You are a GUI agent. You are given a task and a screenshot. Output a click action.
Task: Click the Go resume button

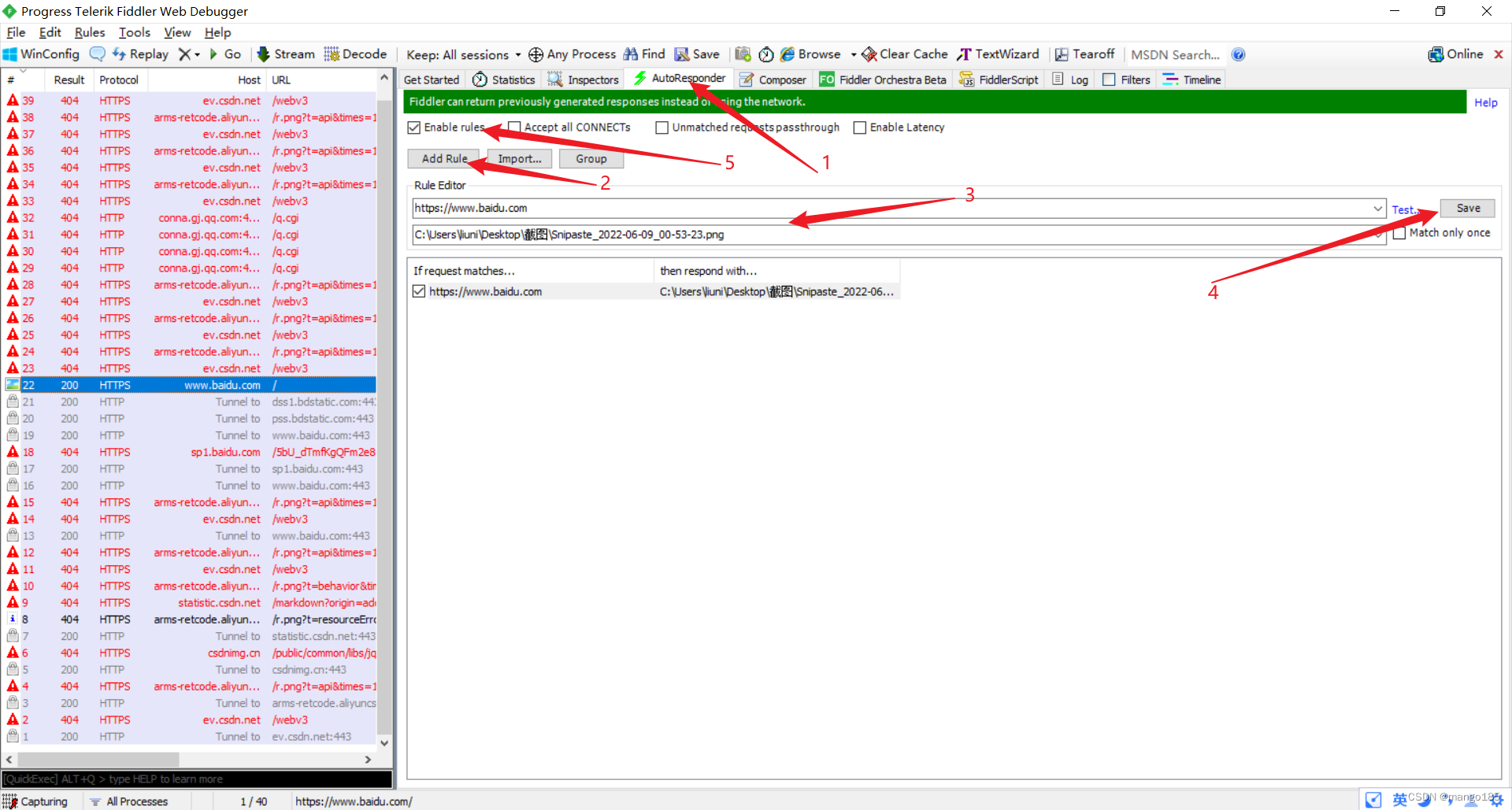(225, 54)
